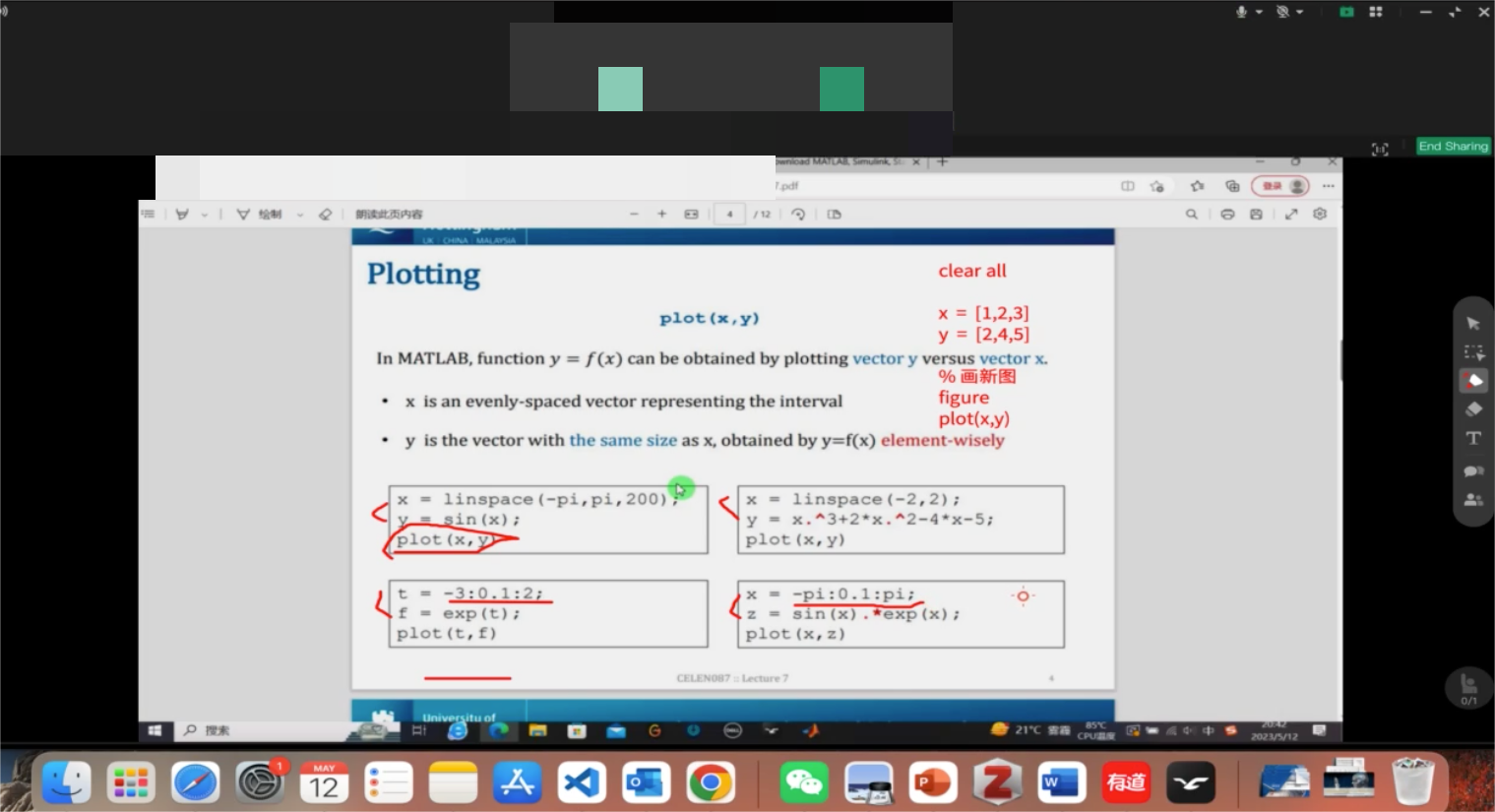Viewport: 1495px width, 812px height.
Task: Click the End Sharing button
Action: pyautogui.click(x=1453, y=146)
